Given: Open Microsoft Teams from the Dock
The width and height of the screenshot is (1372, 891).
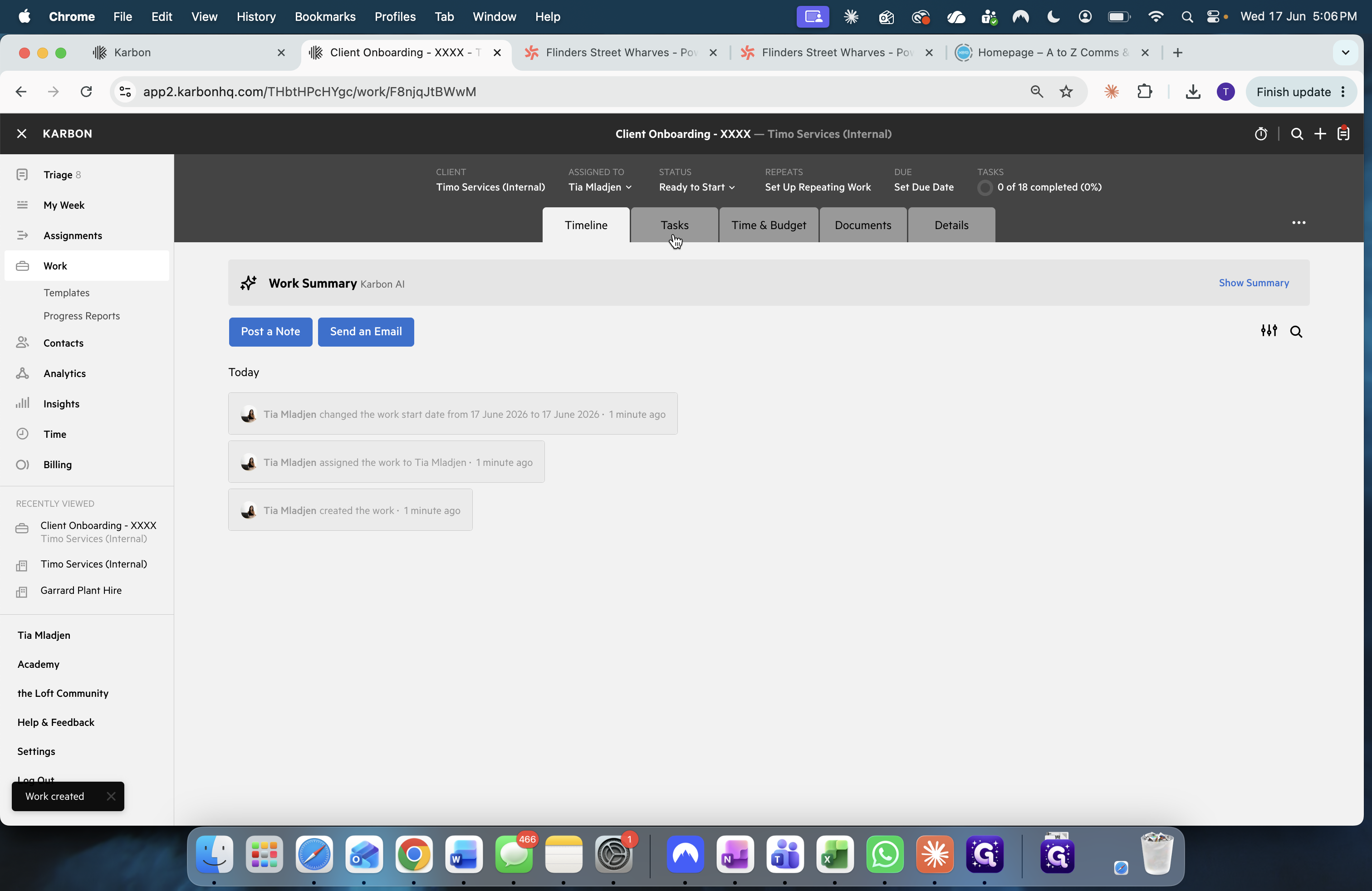Looking at the screenshot, I should tap(785, 854).
